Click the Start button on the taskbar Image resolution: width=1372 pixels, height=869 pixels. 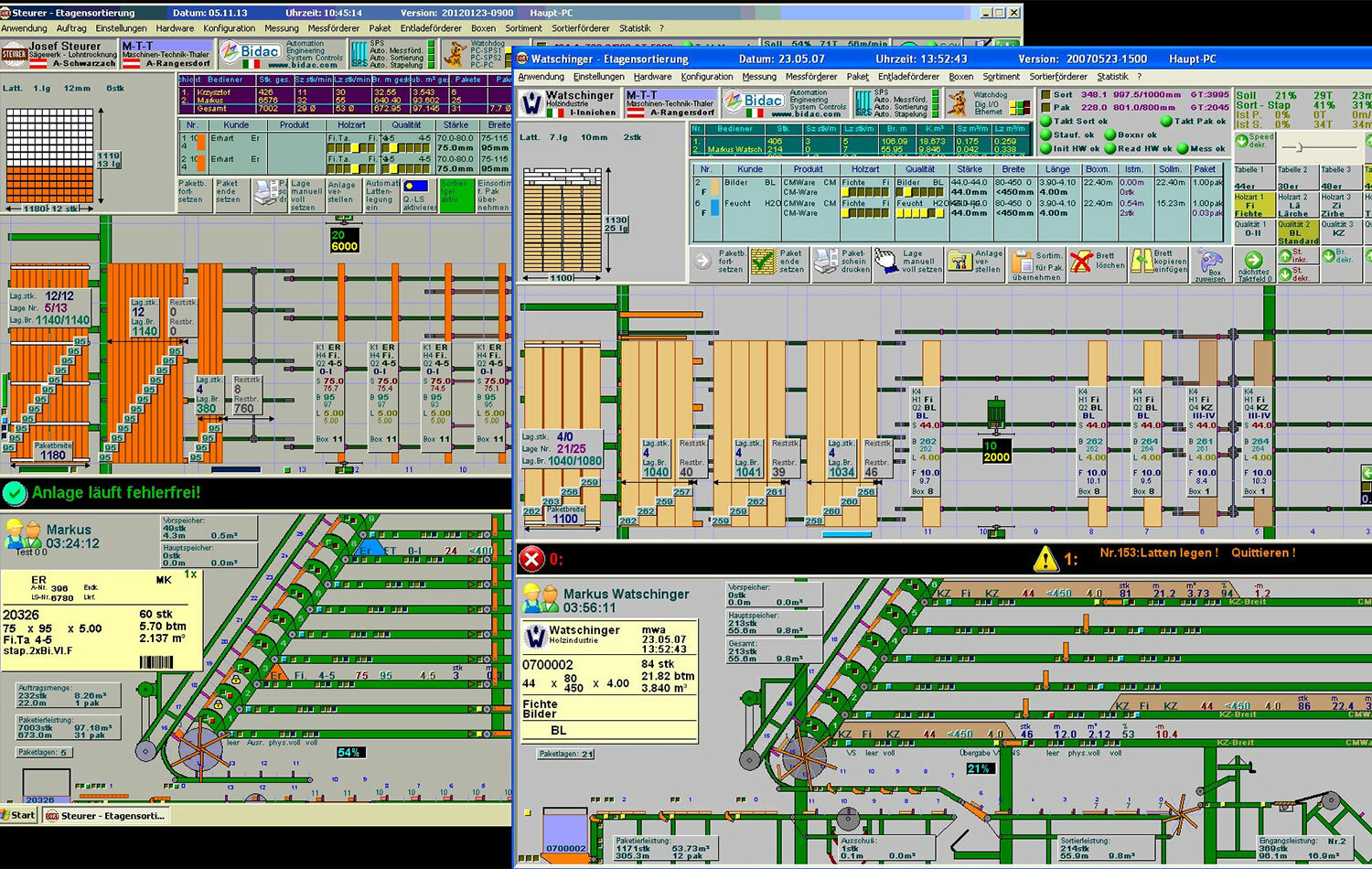point(18,814)
